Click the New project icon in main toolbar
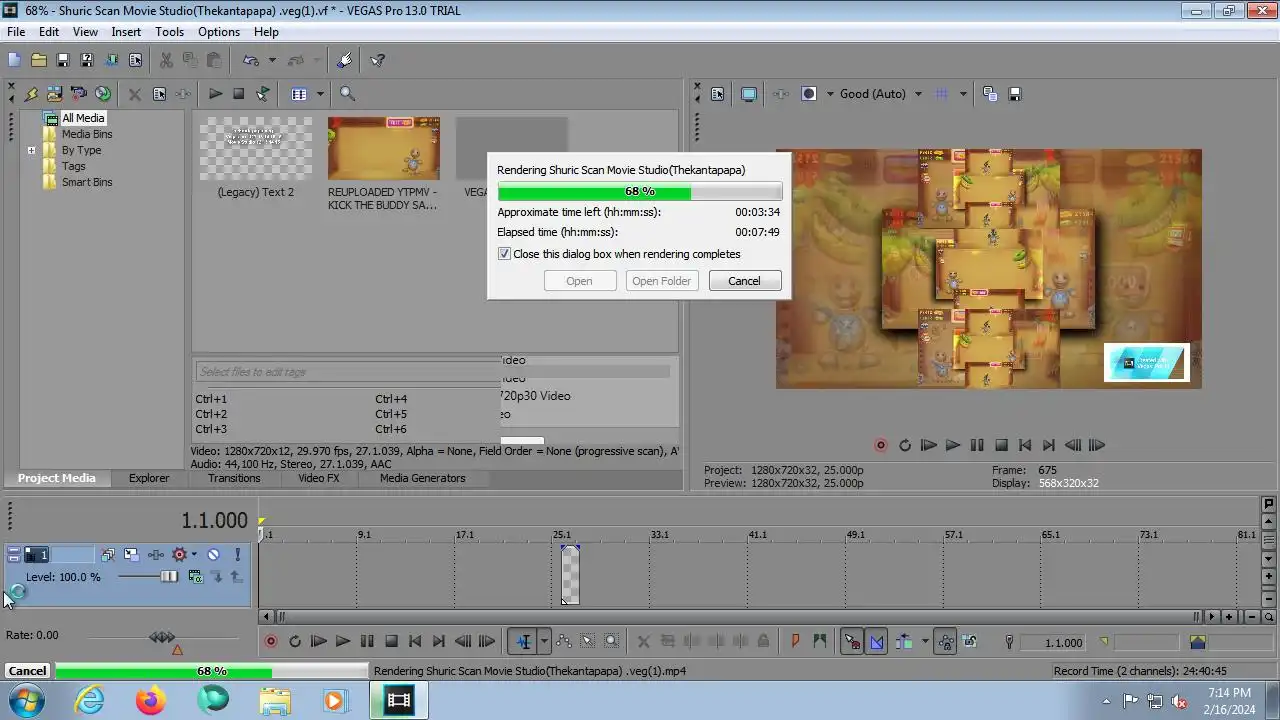The image size is (1280, 720). (14, 60)
